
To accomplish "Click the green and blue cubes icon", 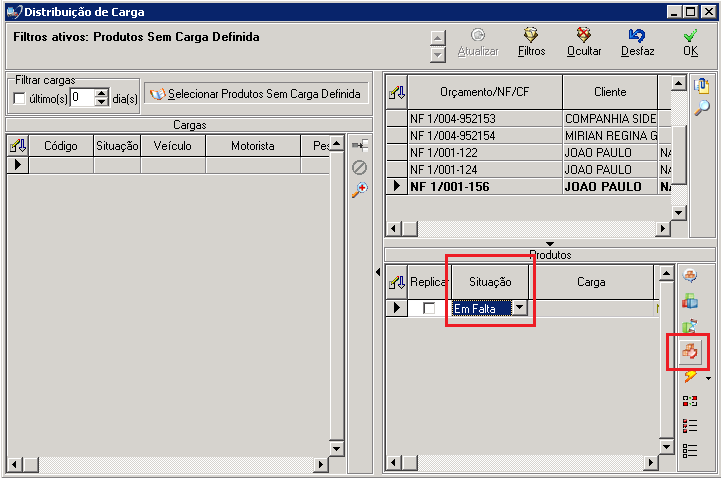I will (690, 301).
